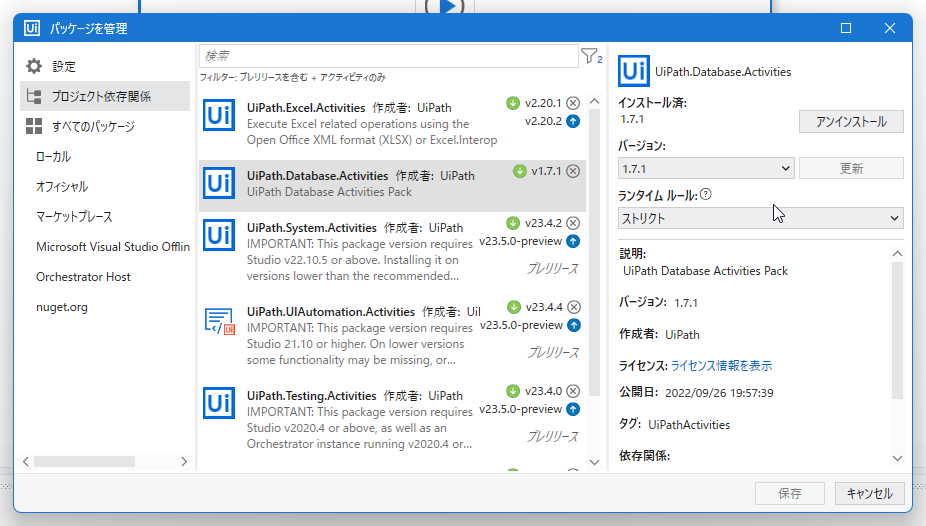Click the UiPath.System.Activities package logo

219,235
